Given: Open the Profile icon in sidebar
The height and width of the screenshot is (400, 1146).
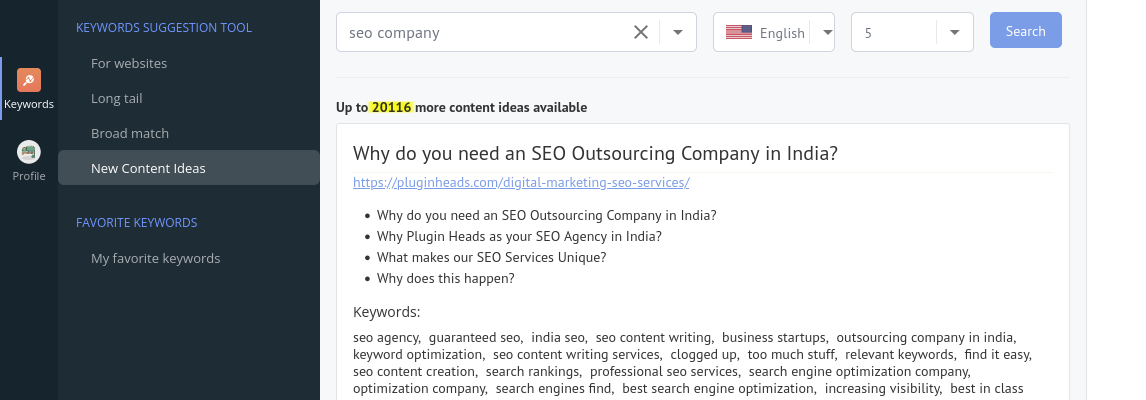Looking at the screenshot, I should (28, 153).
